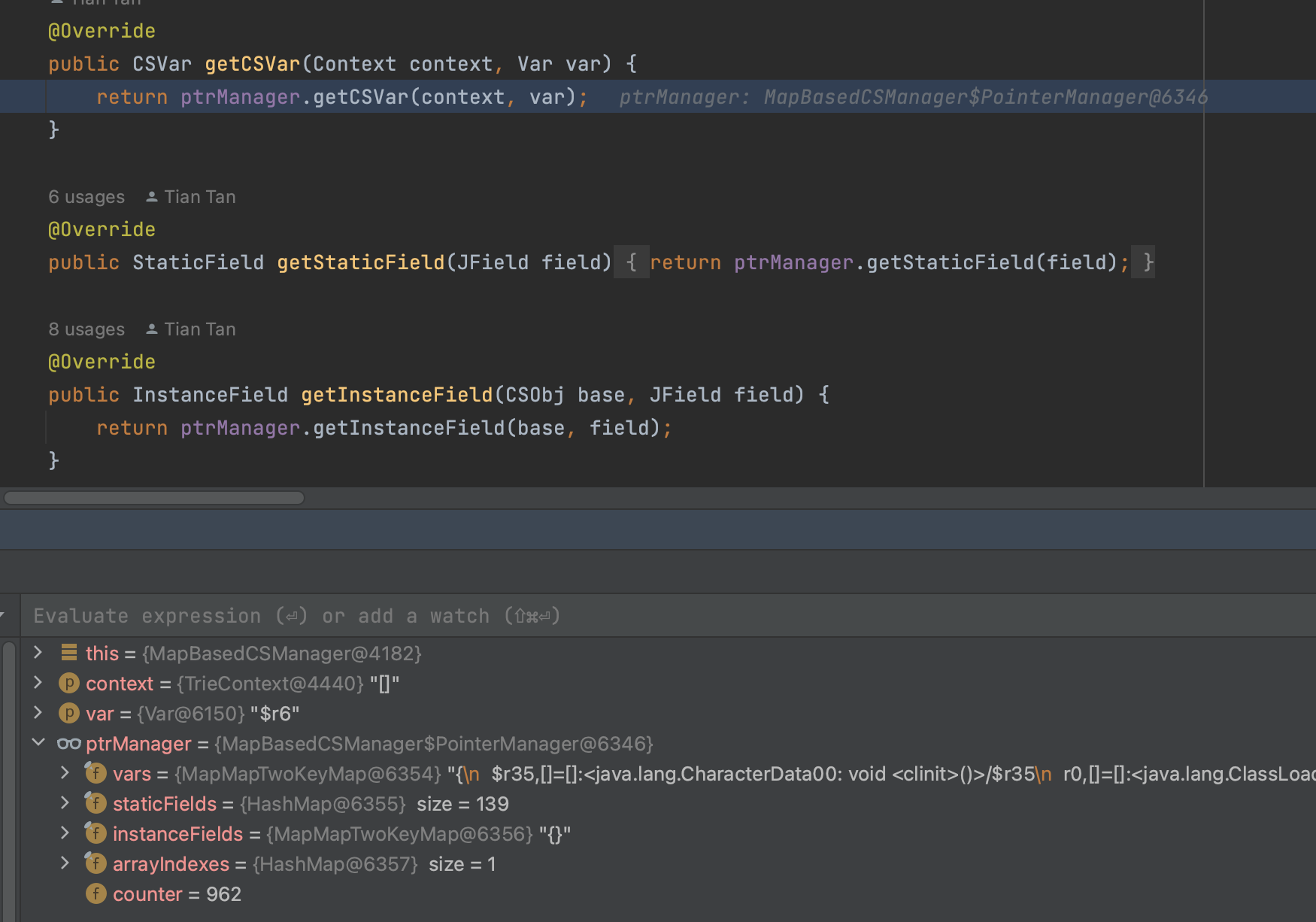Open '8 usages' hint above getInstanceField
Image resolution: width=1316 pixels, height=922 pixels.
coord(86,329)
